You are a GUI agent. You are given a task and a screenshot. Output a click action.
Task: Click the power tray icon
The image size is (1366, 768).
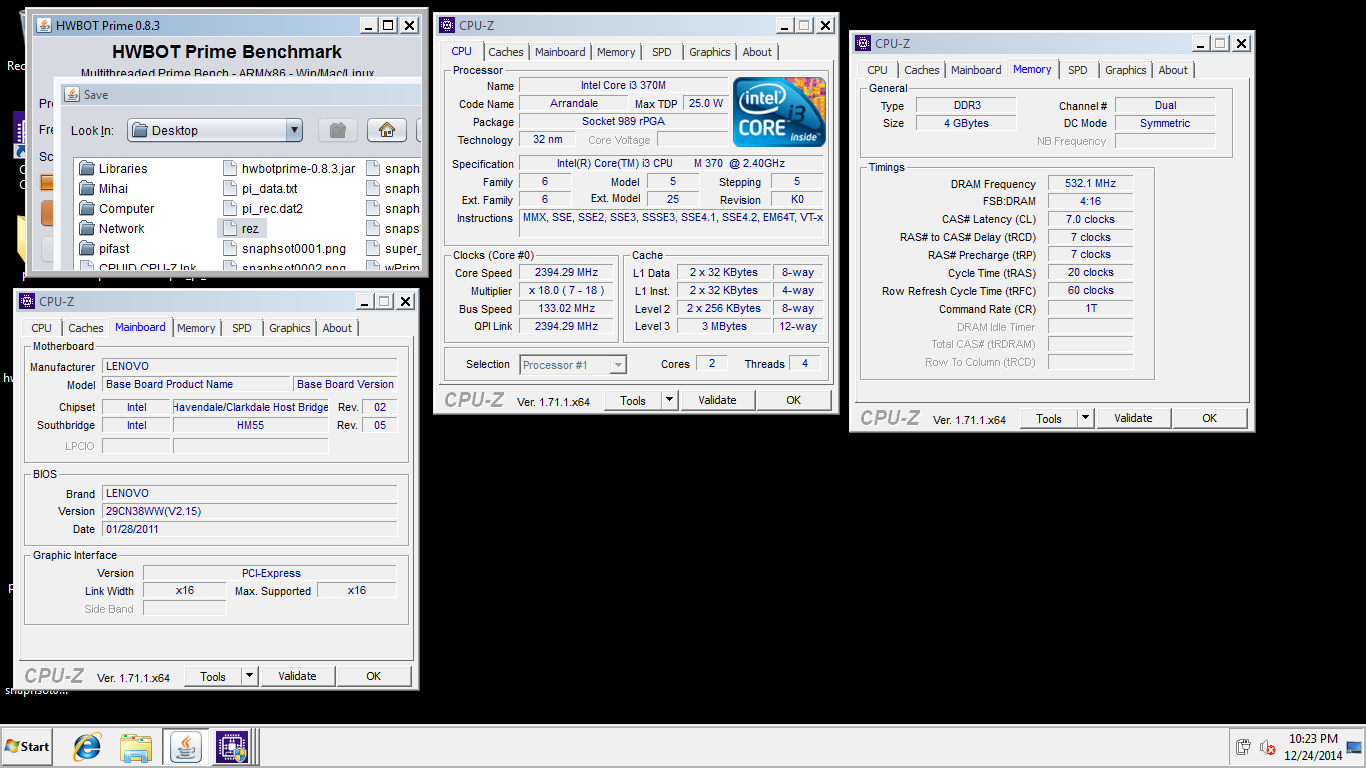tap(1243, 747)
